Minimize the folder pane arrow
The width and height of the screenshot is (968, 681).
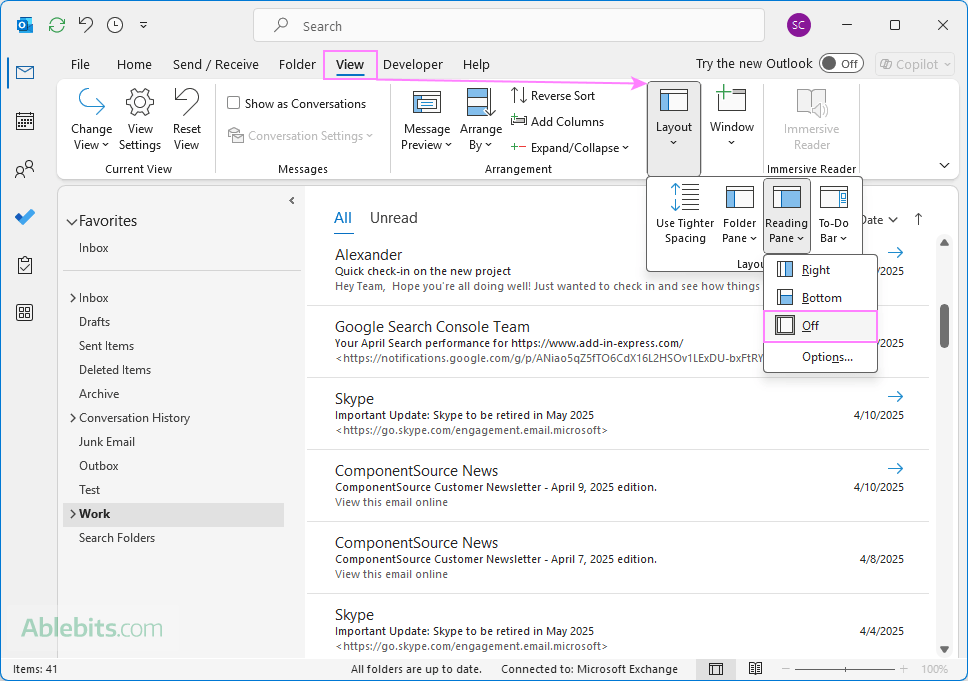coord(292,201)
